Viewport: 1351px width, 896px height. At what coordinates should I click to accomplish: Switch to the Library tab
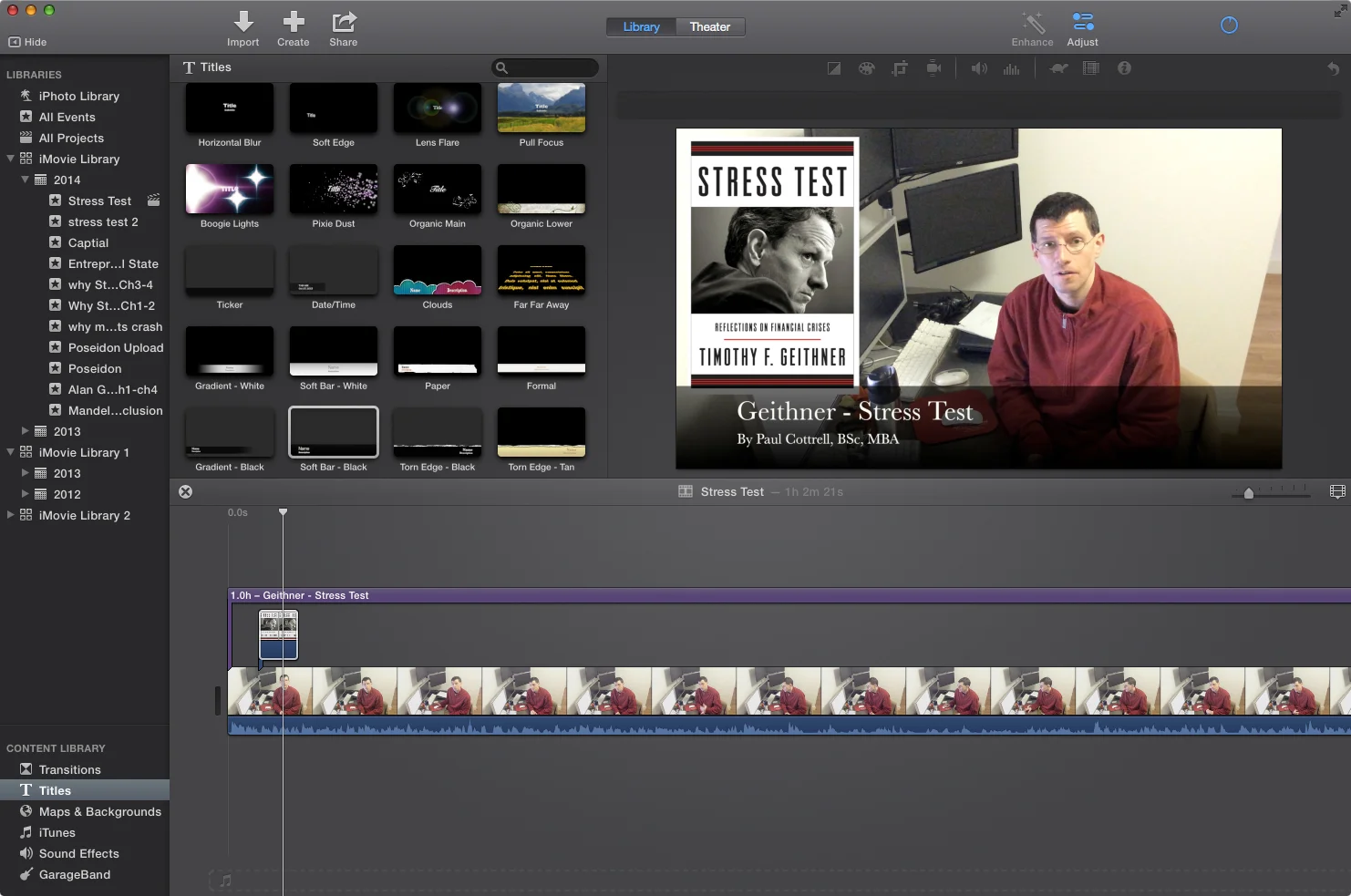tap(641, 27)
